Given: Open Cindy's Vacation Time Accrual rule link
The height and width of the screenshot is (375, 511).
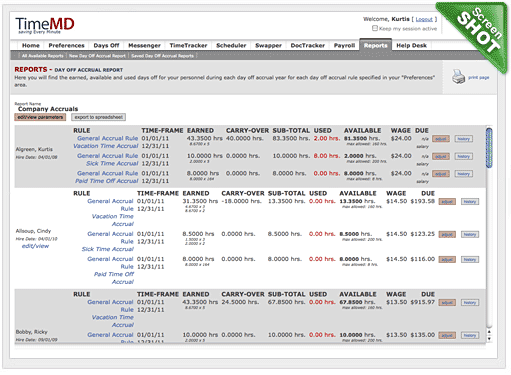Looking at the screenshot, I should [113, 220].
